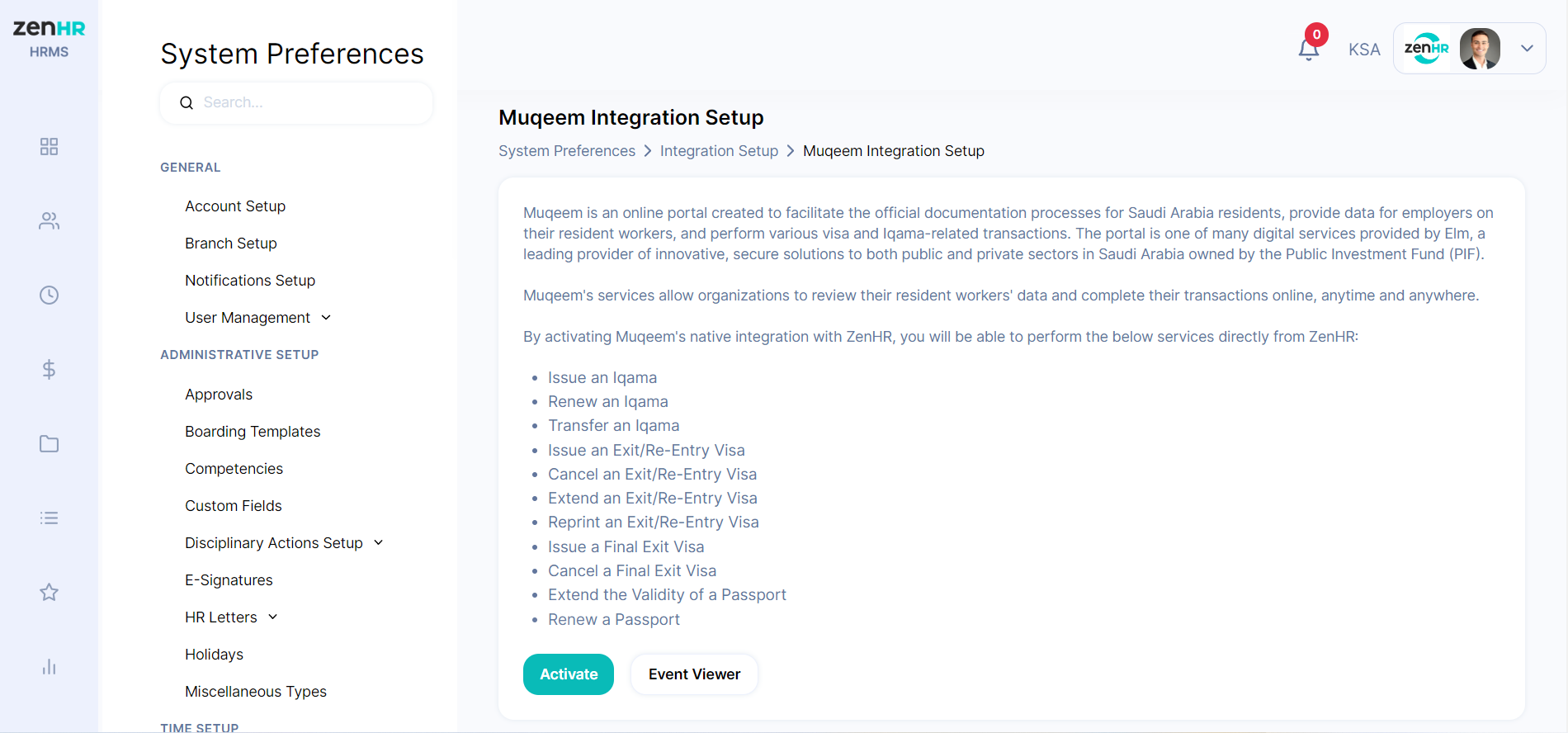Click the KSA country label
This screenshot has width=1568, height=733.
pyautogui.click(x=1364, y=50)
